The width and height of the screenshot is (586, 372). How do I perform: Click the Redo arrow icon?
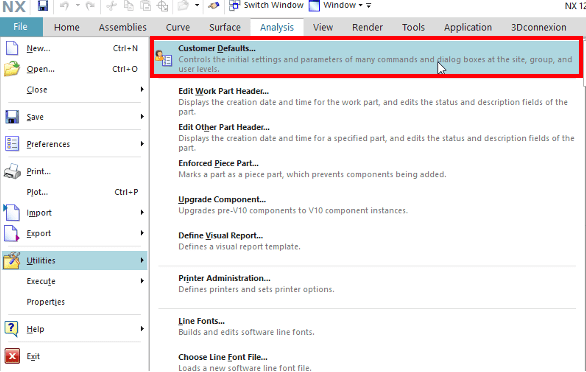point(90,6)
